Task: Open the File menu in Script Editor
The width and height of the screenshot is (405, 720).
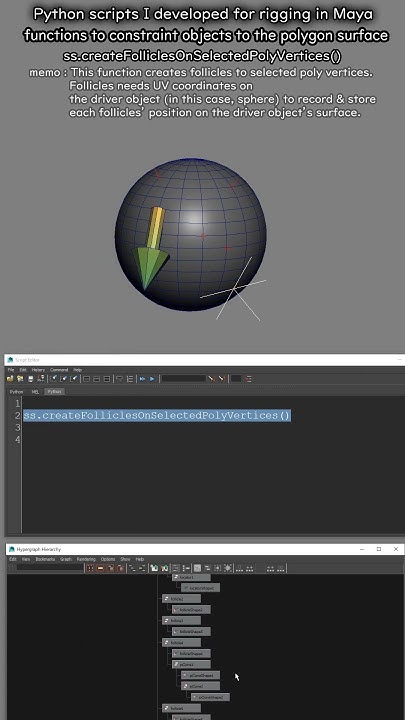Action: click(x=11, y=370)
